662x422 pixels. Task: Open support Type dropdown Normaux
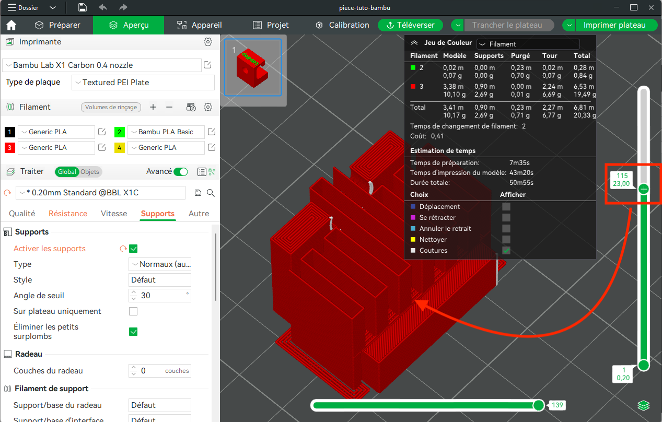[160, 264]
